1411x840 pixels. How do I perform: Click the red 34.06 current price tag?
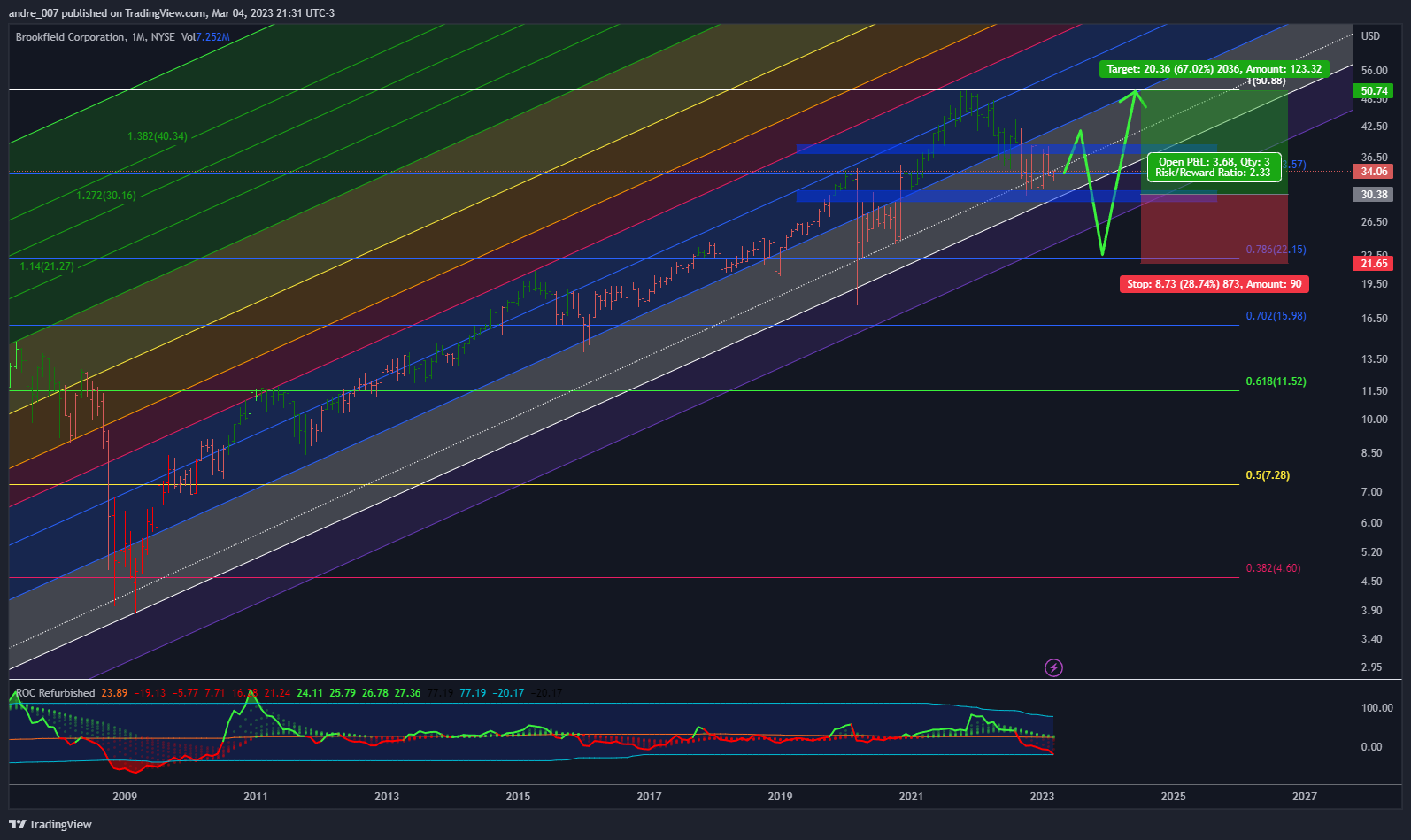[x=1375, y=172]
